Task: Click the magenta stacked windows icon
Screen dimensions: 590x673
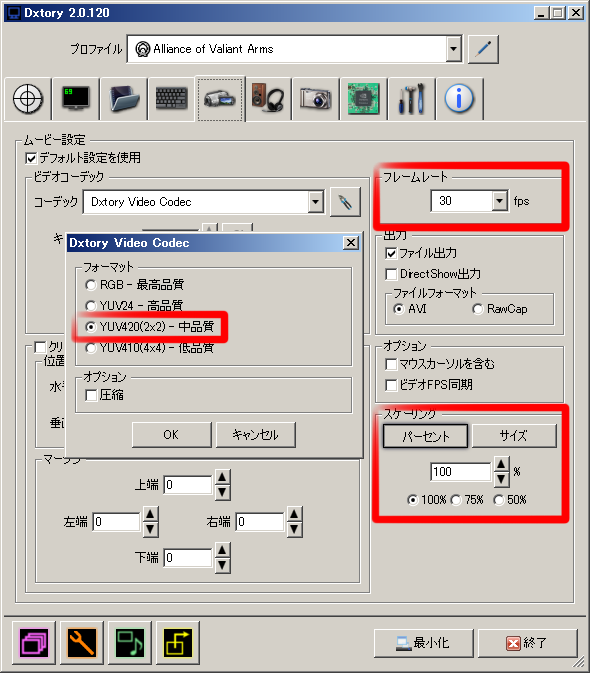Action: coord(34,643)
